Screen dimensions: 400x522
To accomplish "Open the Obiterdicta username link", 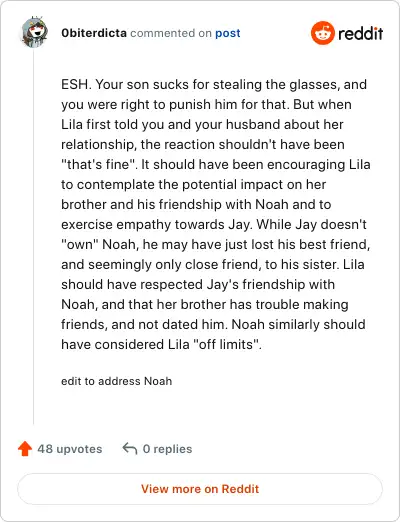I will coord(94,33).
